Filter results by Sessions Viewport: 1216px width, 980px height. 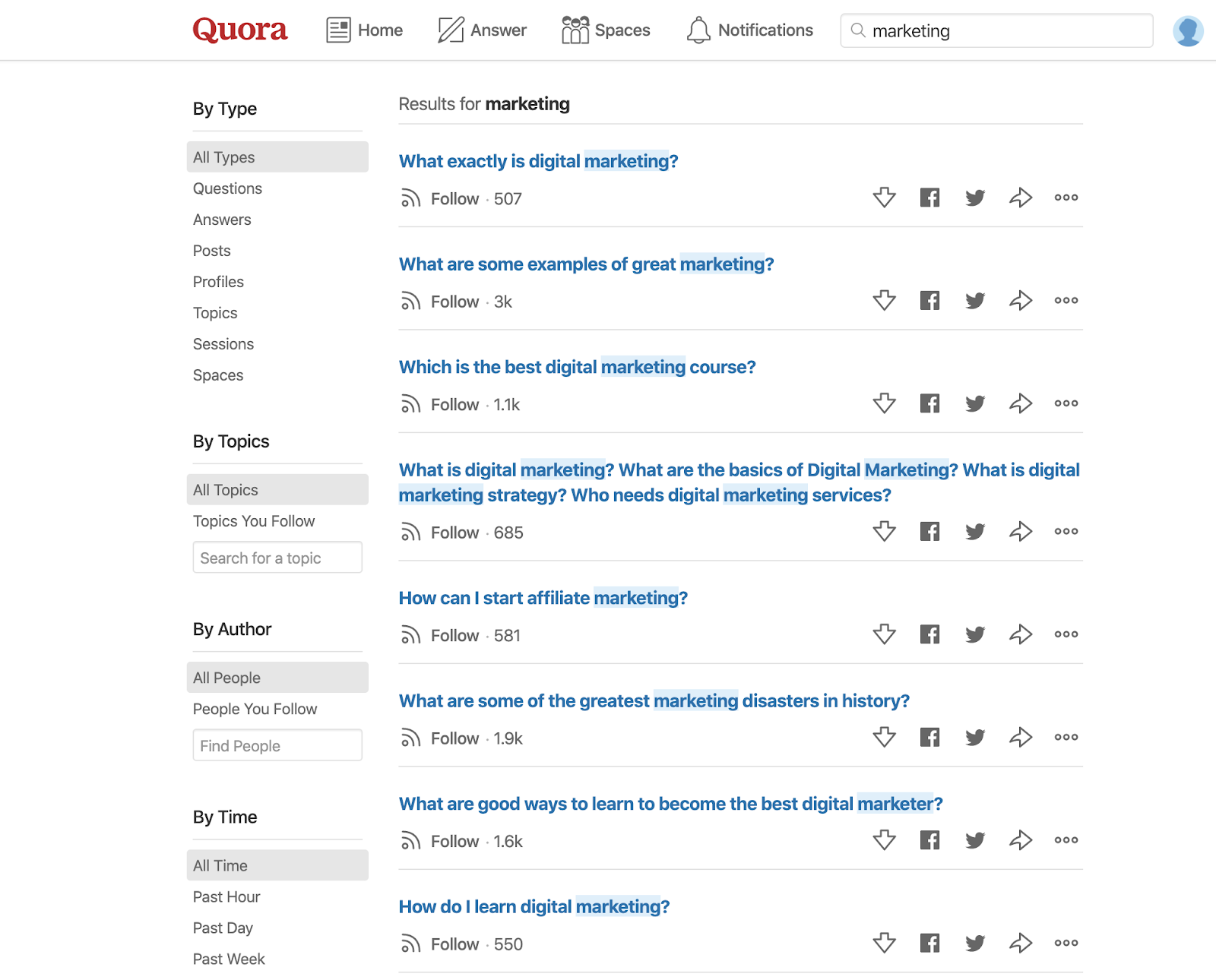click(223, 344)
